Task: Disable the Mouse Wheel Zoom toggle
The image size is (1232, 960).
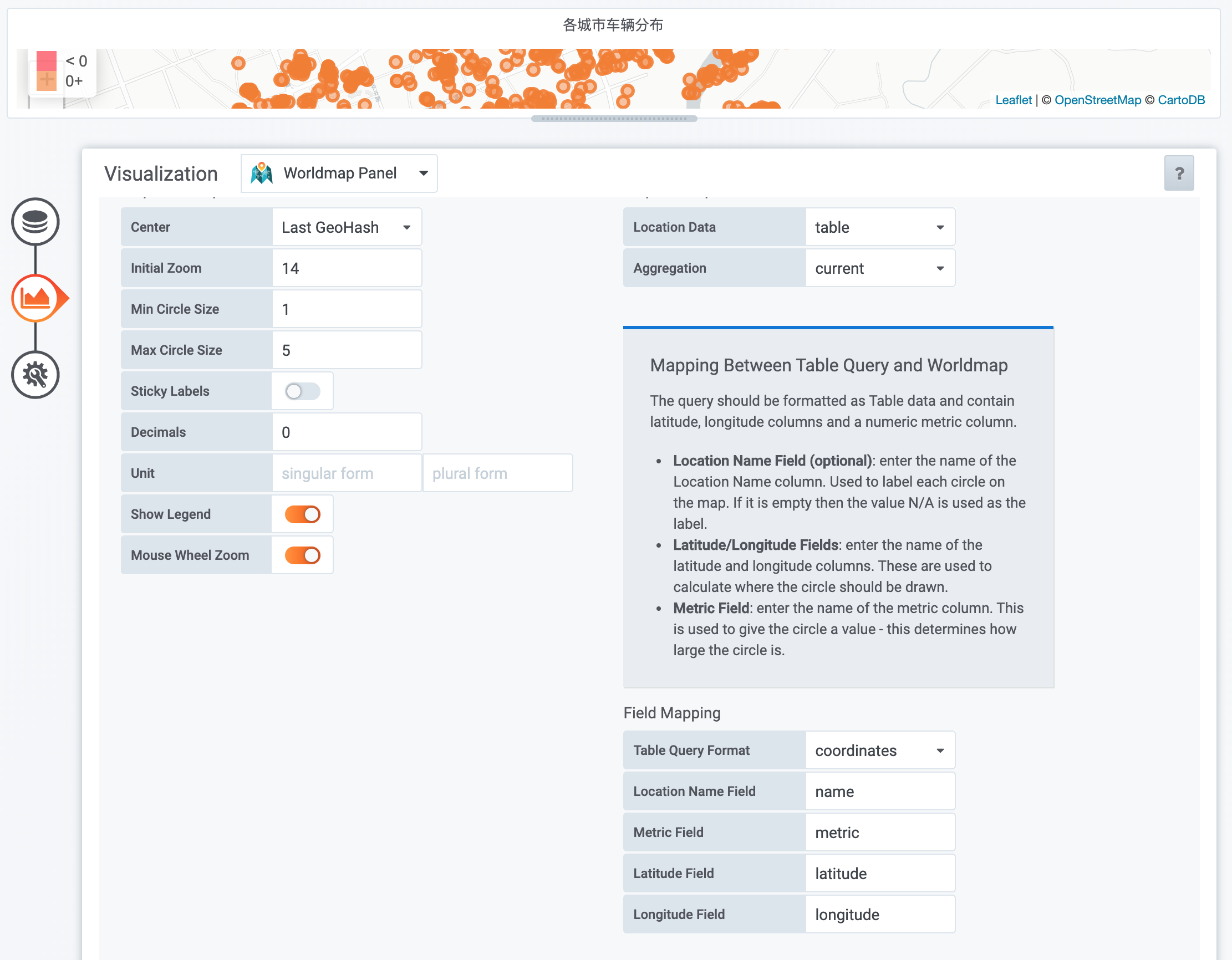Action: pyautogui.click(x=302, y=555)
